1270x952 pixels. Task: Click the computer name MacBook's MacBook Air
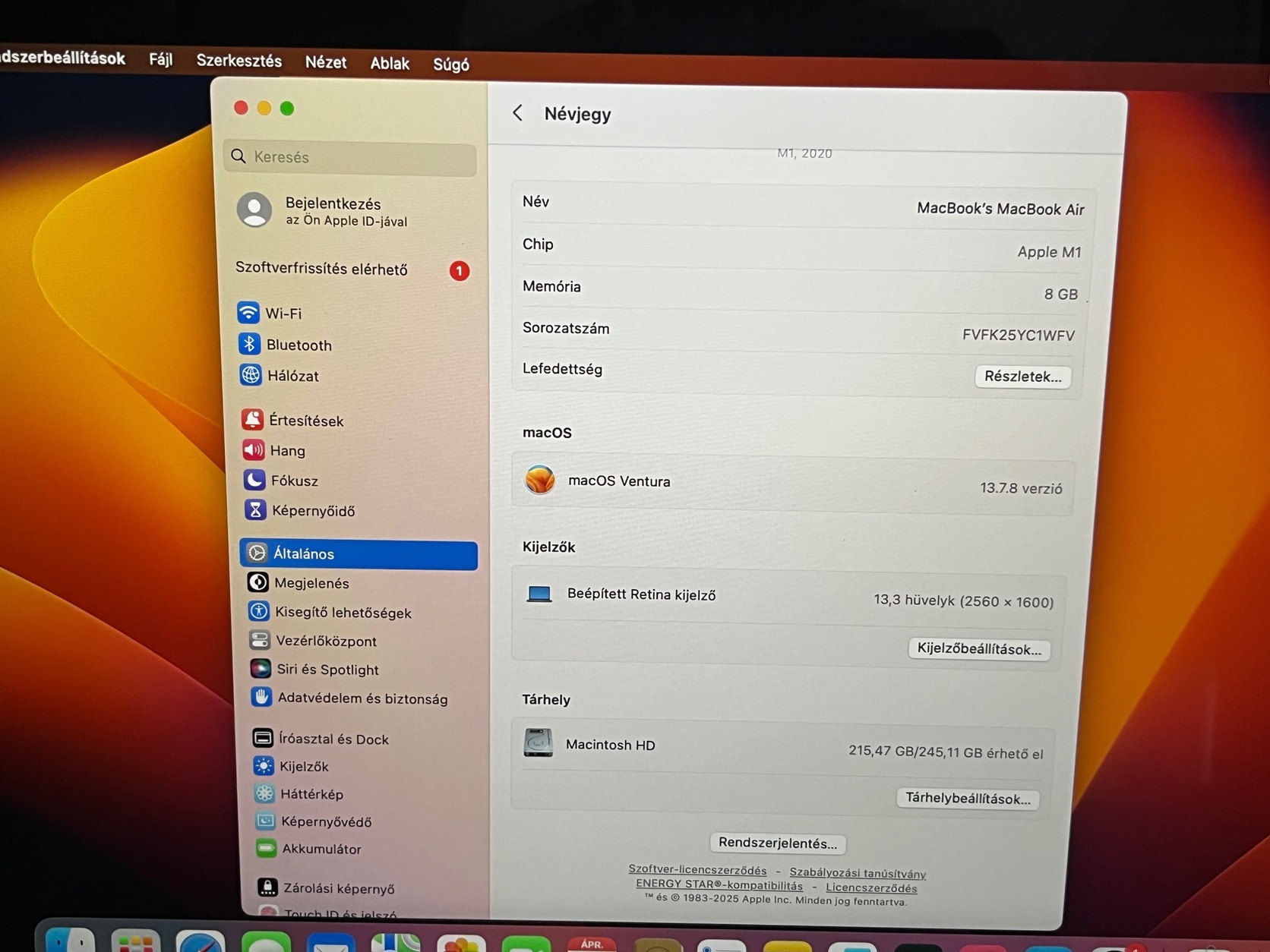tap(1000, 209)
